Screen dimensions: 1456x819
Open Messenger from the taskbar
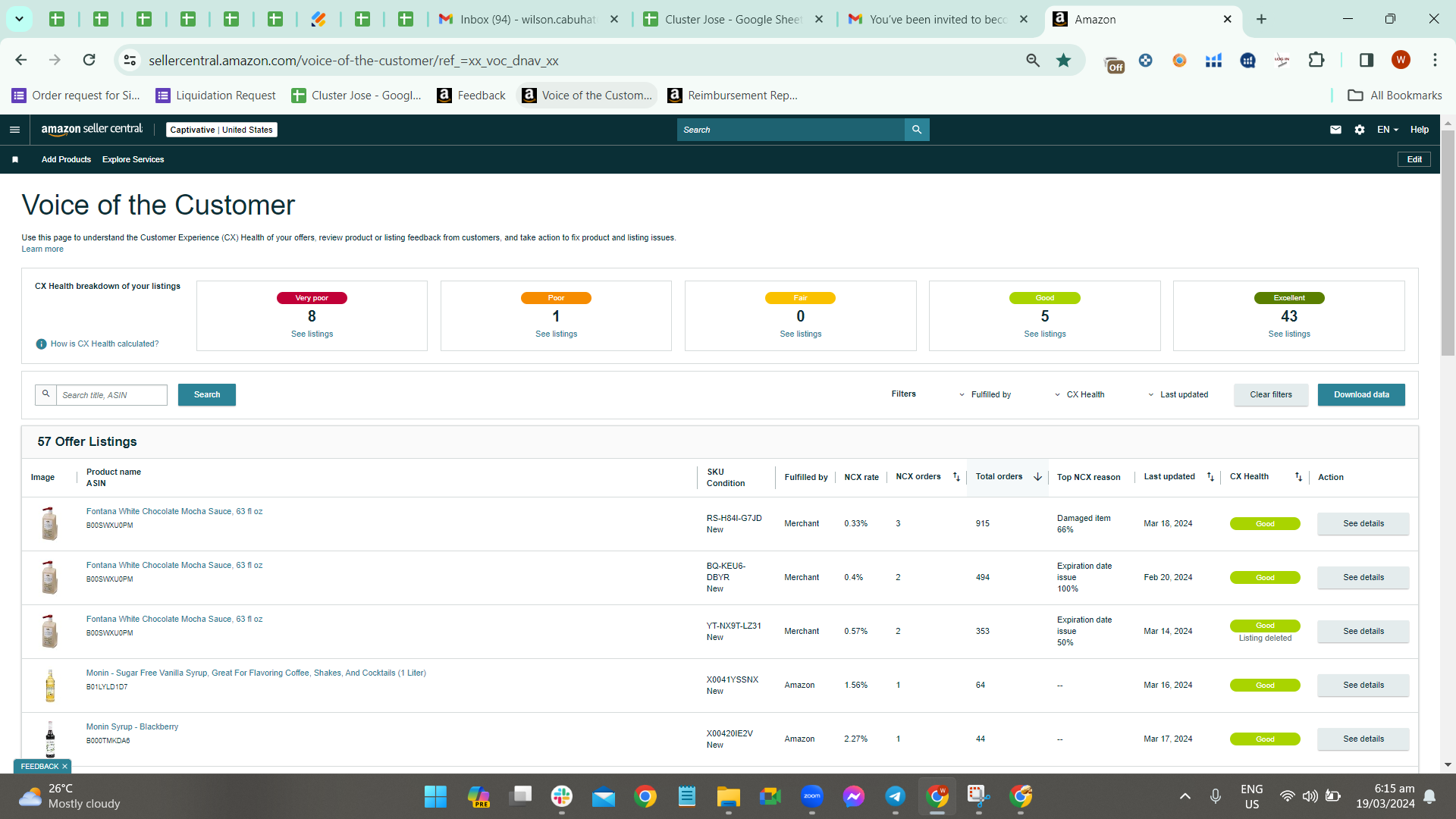coord(854,796)
